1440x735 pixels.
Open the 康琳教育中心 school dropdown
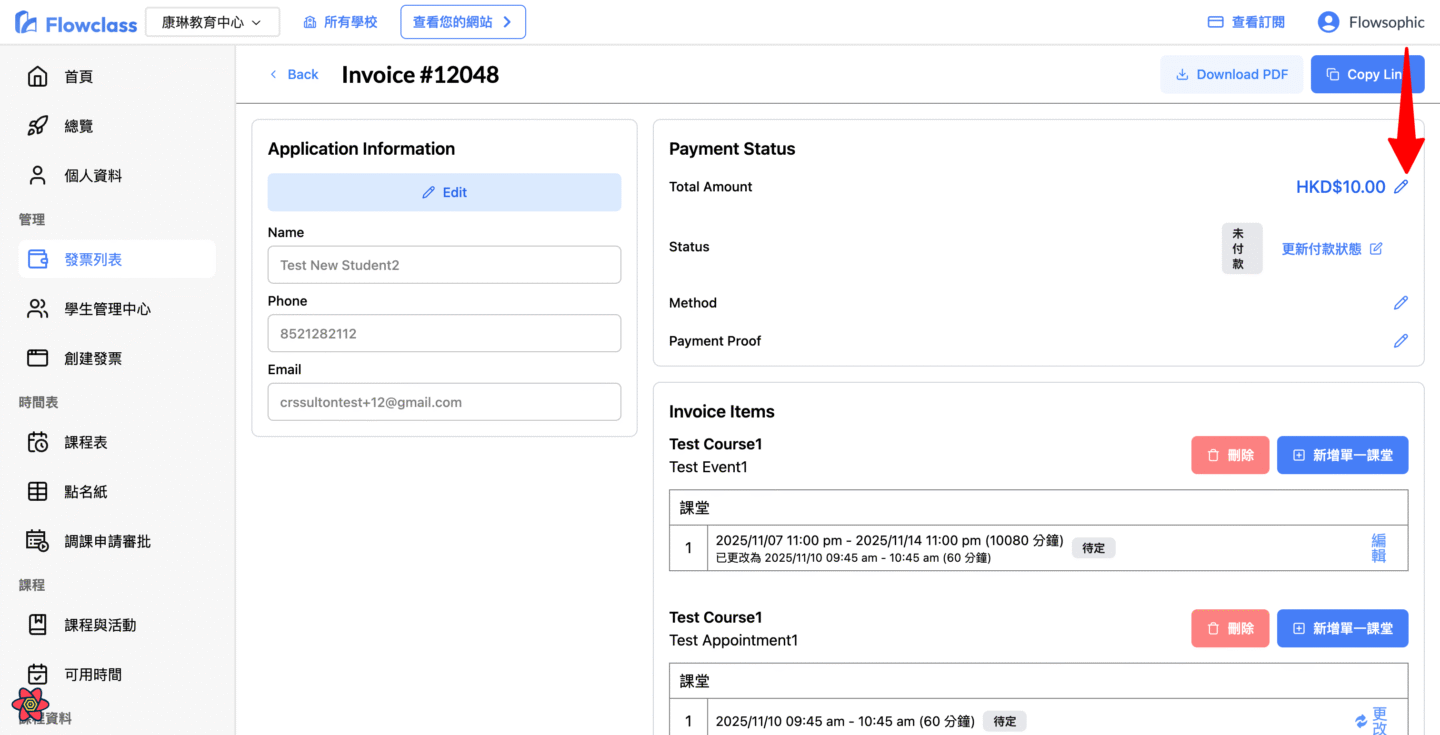(212, 22)
